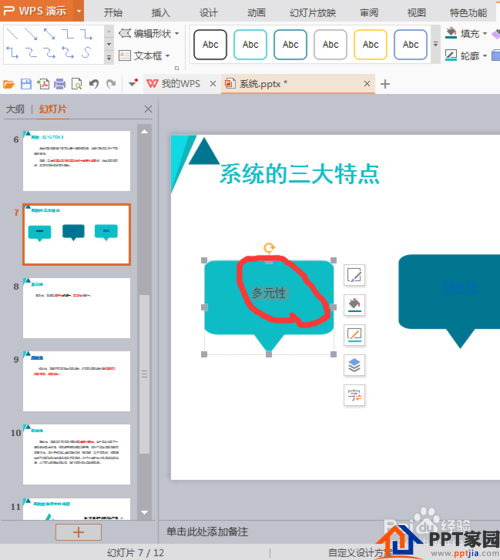The image size is (500, 560).
Task: Expand the shape styles gallery
Action: click(435, 44)
